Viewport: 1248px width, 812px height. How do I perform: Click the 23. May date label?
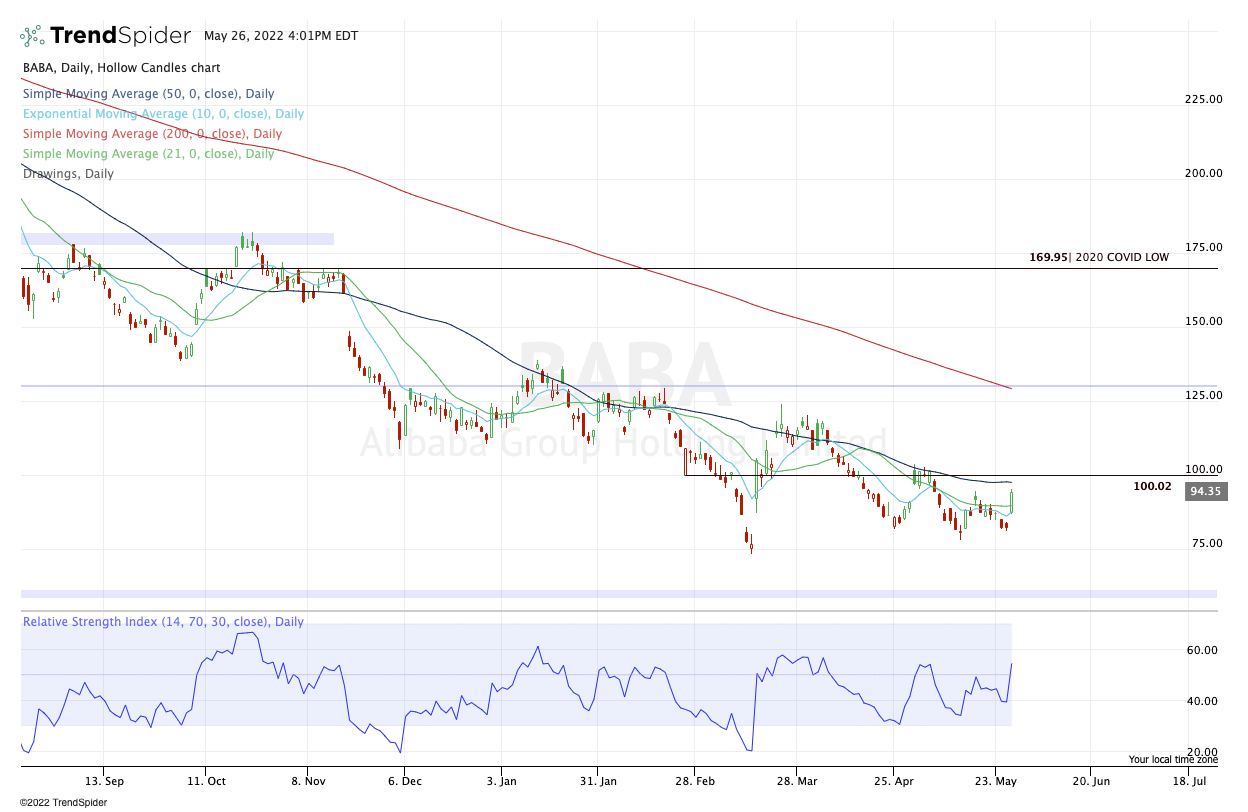(996, 780)
